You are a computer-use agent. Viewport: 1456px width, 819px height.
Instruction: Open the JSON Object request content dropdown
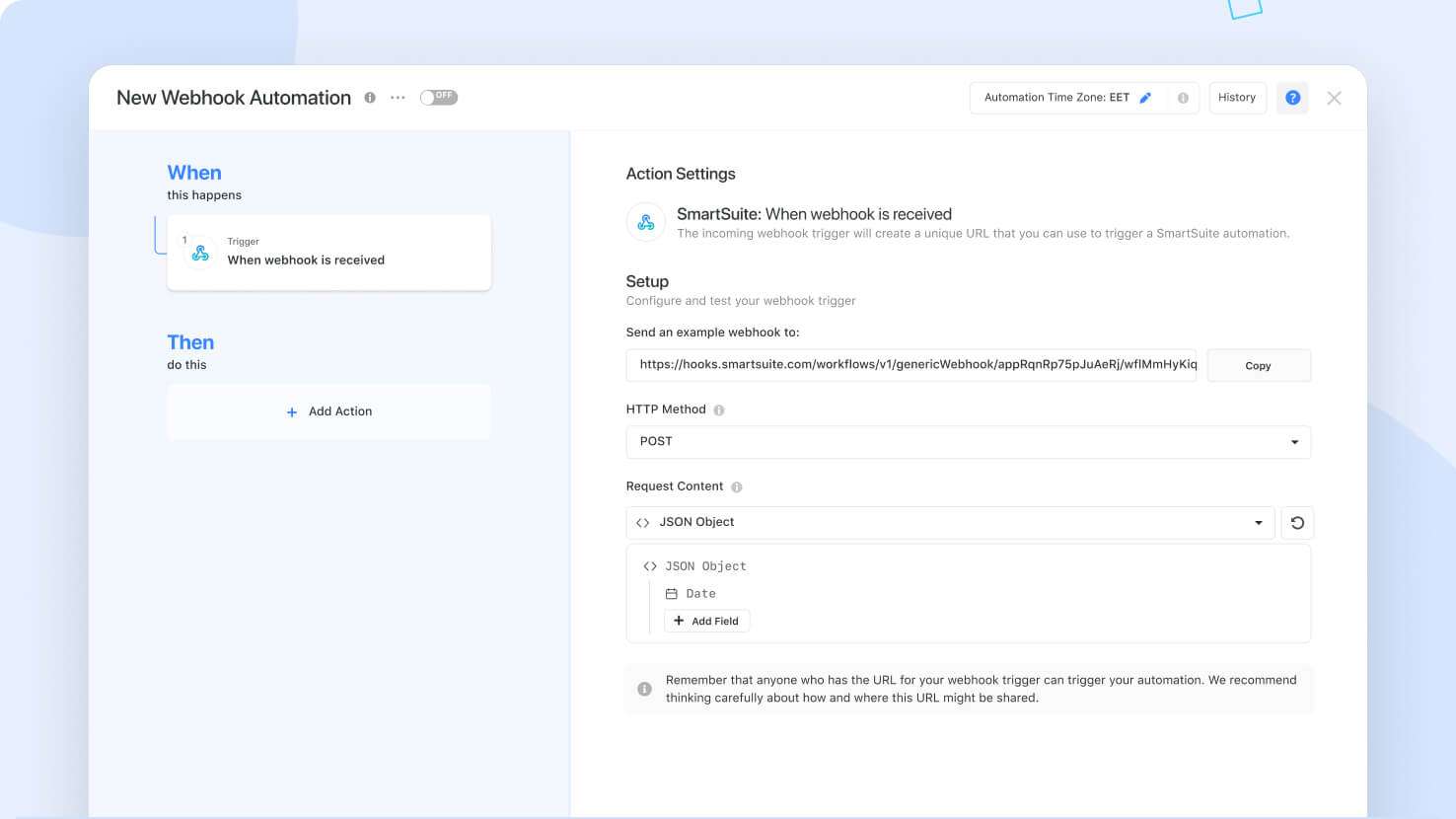(951, 523)
